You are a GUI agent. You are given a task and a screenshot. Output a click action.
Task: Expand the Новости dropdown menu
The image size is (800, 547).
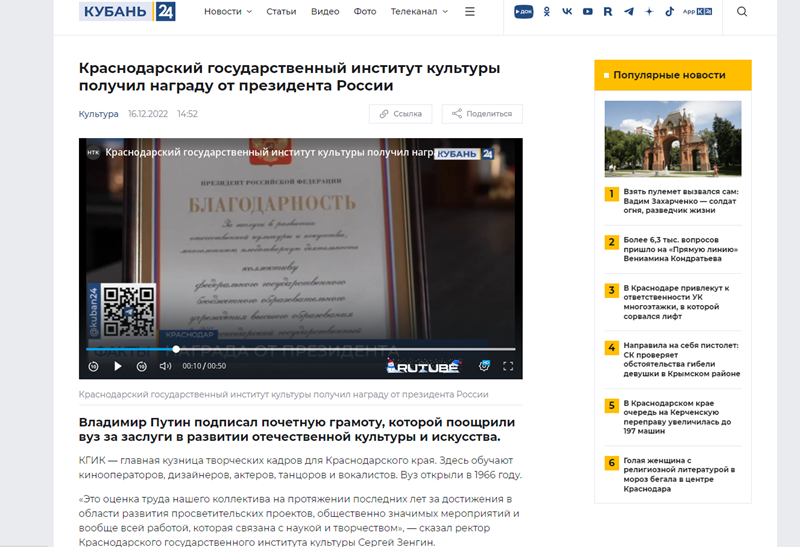228,11
